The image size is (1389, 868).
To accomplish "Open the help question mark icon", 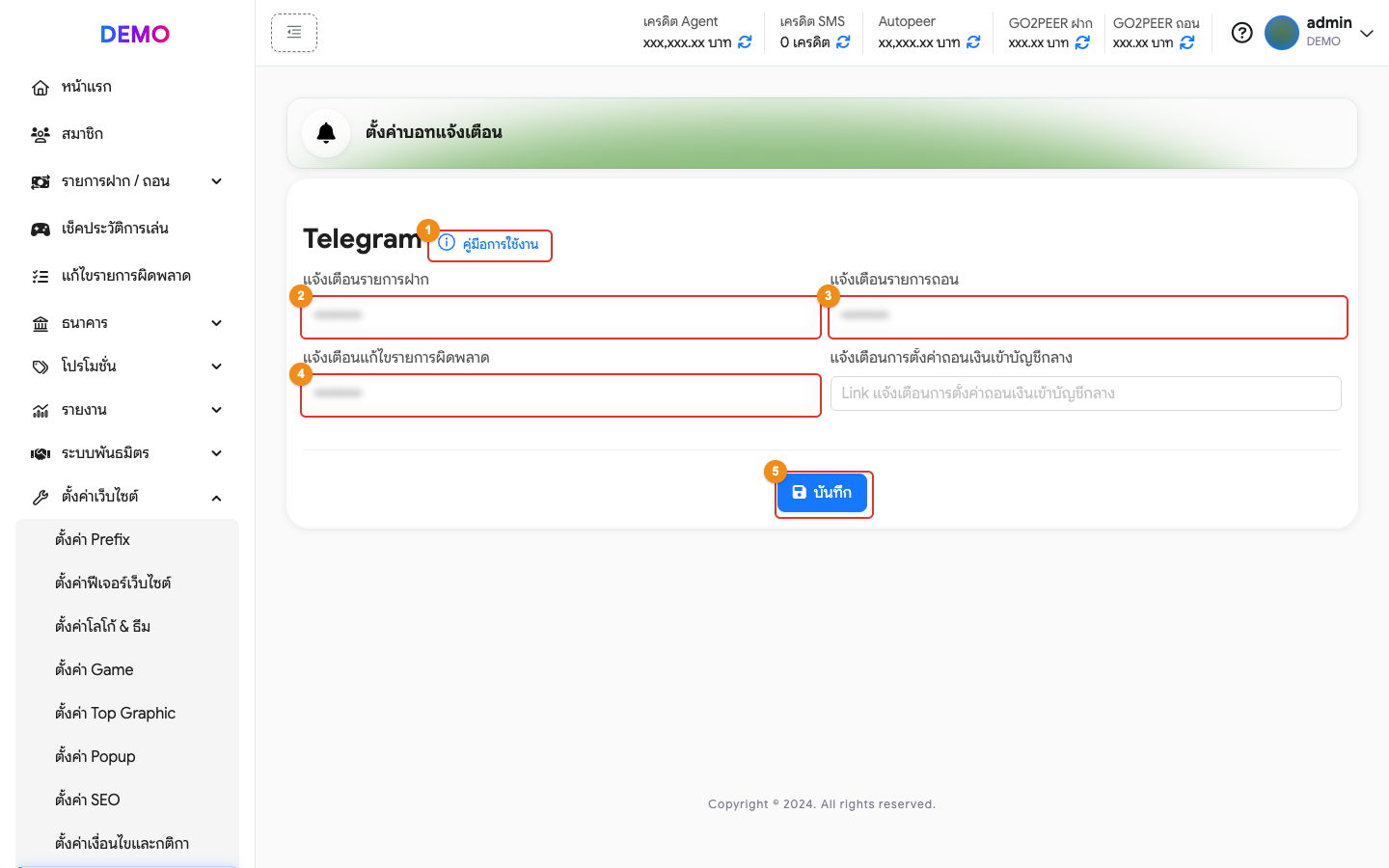I will [x=1242, y=33].
